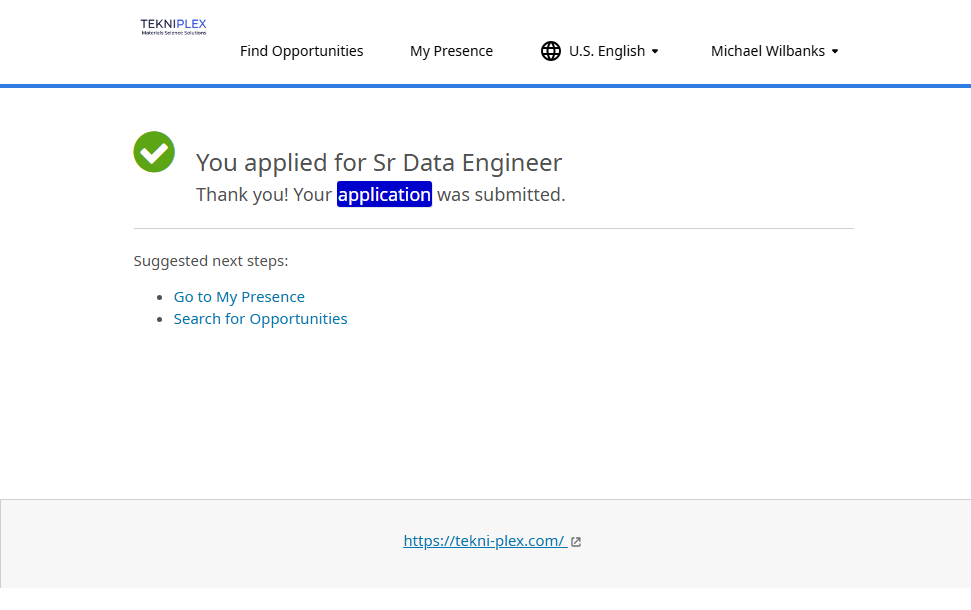Viewport: 971px width, 610px height.
Task: Expand the Michael Wilbanks account menu
Action: (767, 51)
